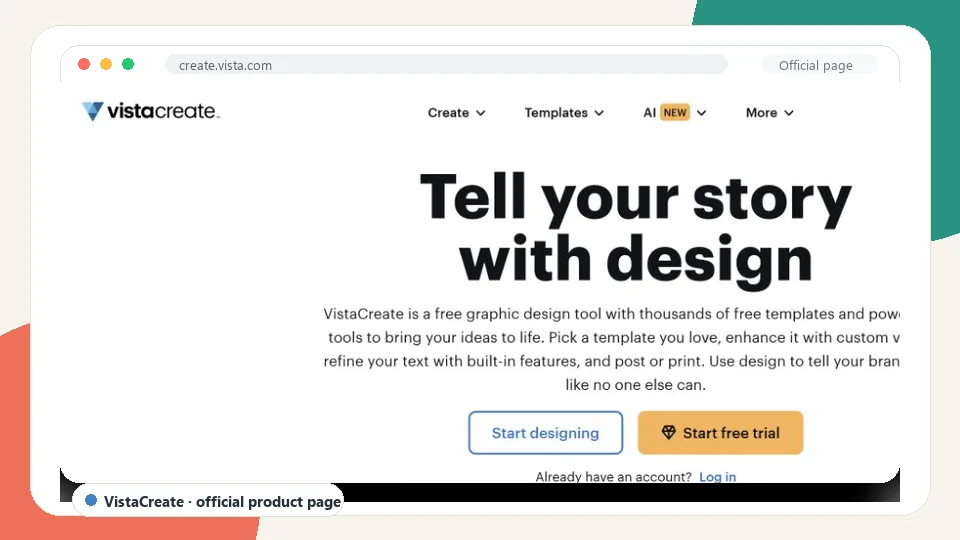Open the AI menu item
This screenshot has width=960, height=540.
650,113
